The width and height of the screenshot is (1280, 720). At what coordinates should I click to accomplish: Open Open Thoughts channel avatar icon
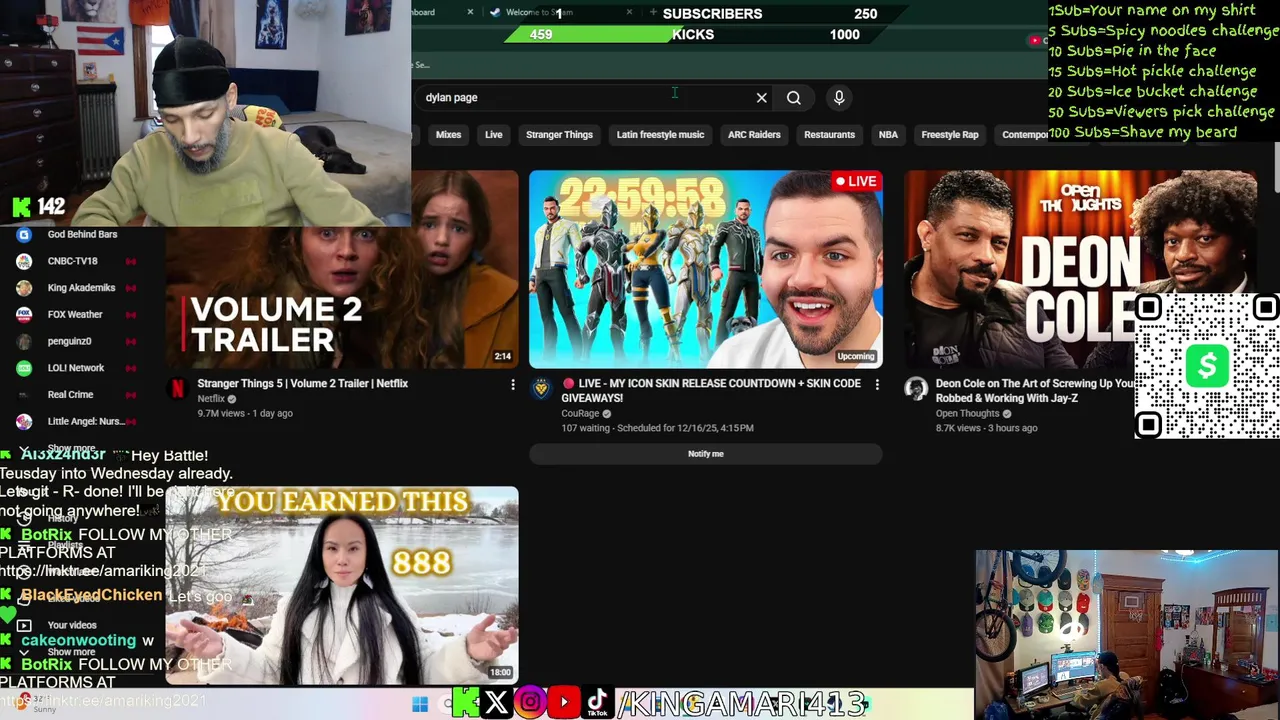[916, 389]
